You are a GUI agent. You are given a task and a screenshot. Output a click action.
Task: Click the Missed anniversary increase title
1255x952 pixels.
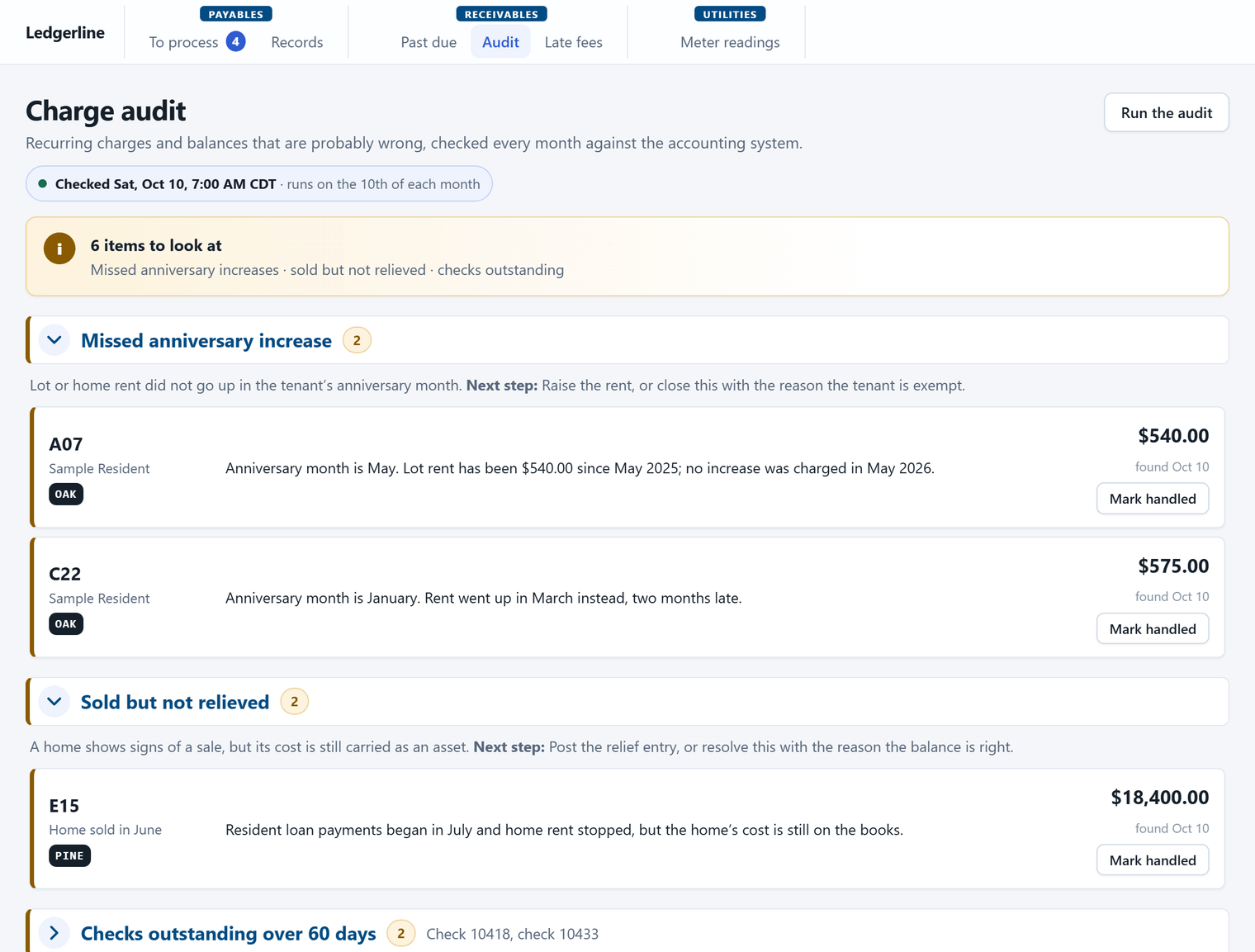[206, 340]
